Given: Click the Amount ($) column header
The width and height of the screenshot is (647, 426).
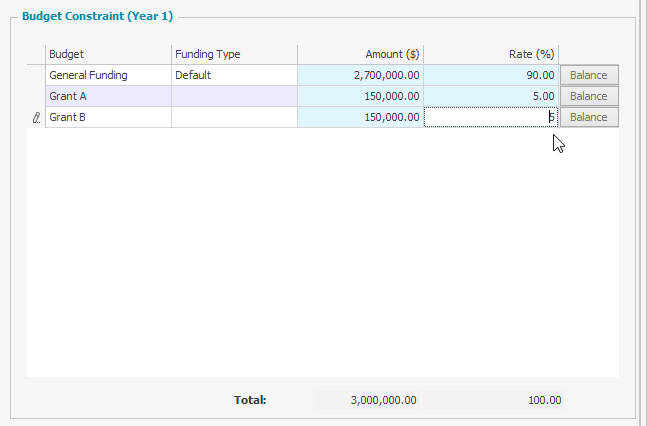Looking at the screenshot, I should point(360,54).
